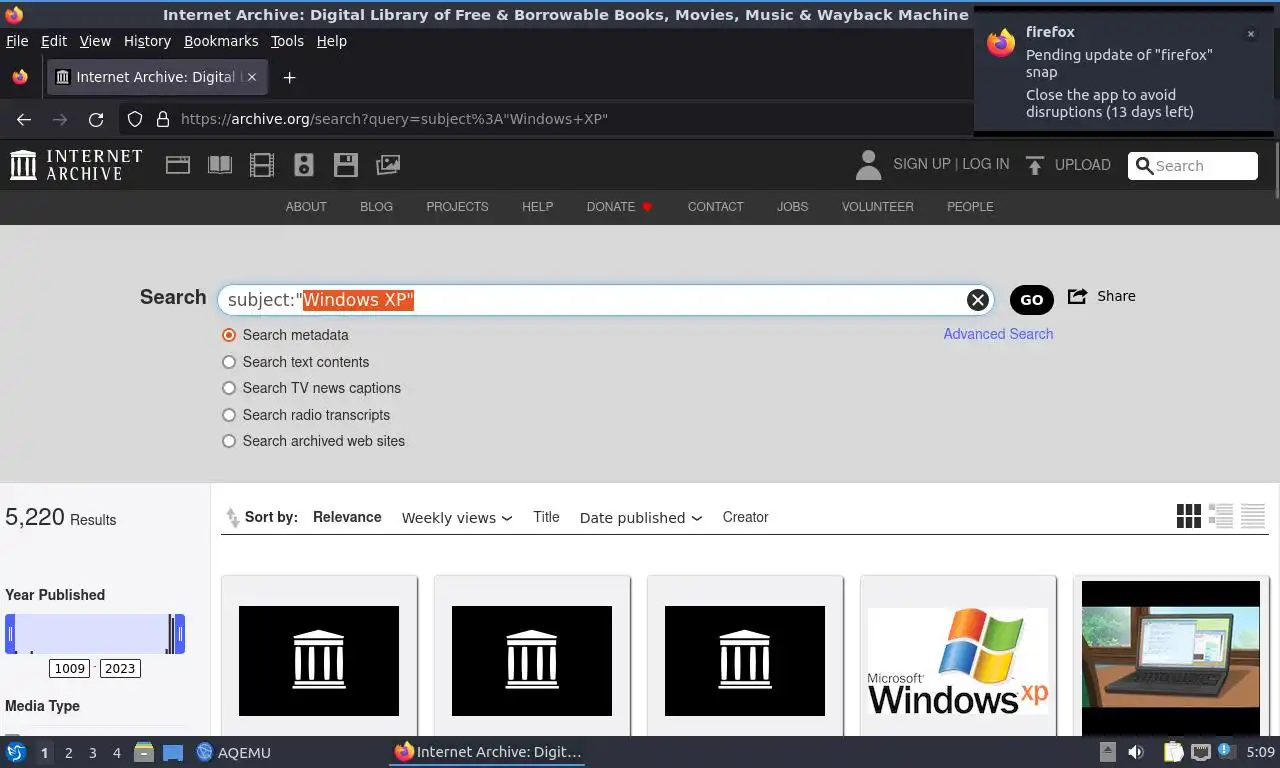This screenshot has width=1280, height=768.
Task: Click the tracking protection shield icon
Action: click(135, 119)
